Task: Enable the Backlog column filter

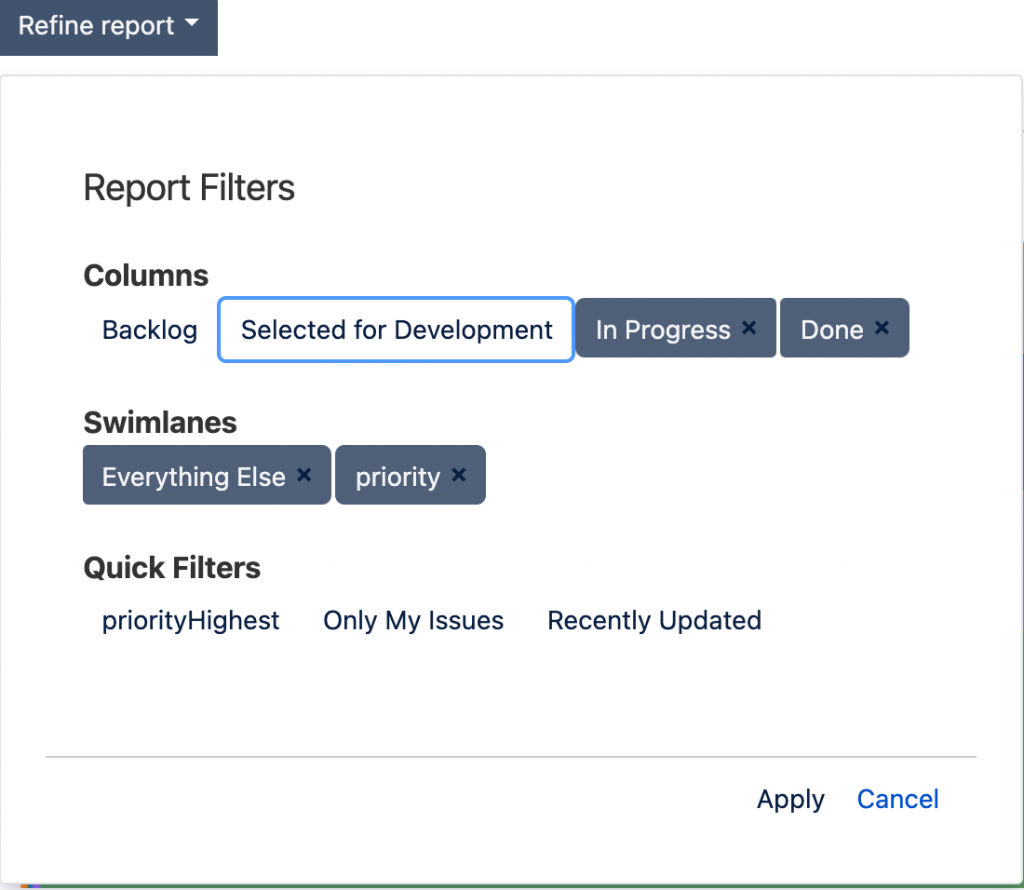Action: coord(150,330)
